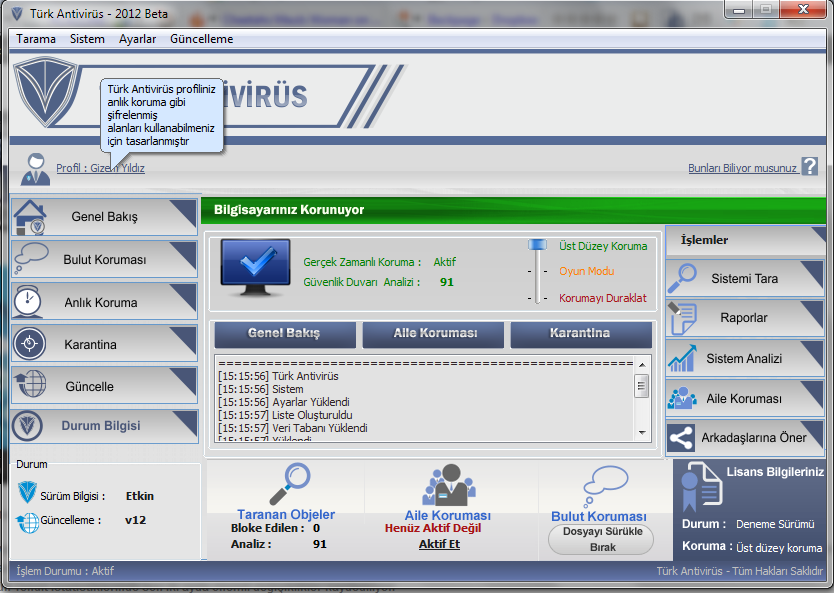Screen dimensions: 834x593
Task: Click the clock icon for Anlık Koruma
Action: [29, 301]
